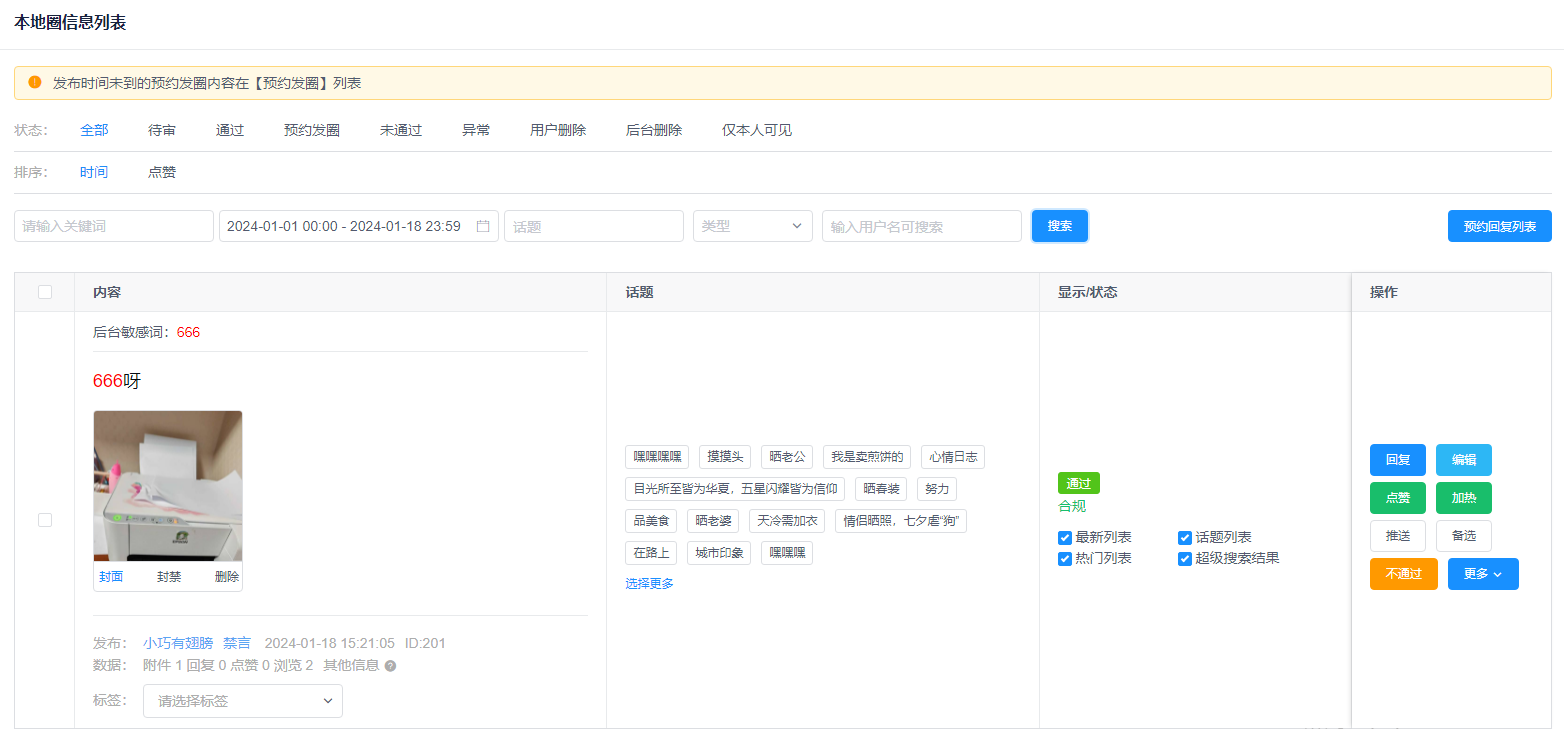Screen dimensions: 1564x729
Task: Tick the select-all checkbox in table header
Action: (x=45, y=292)
